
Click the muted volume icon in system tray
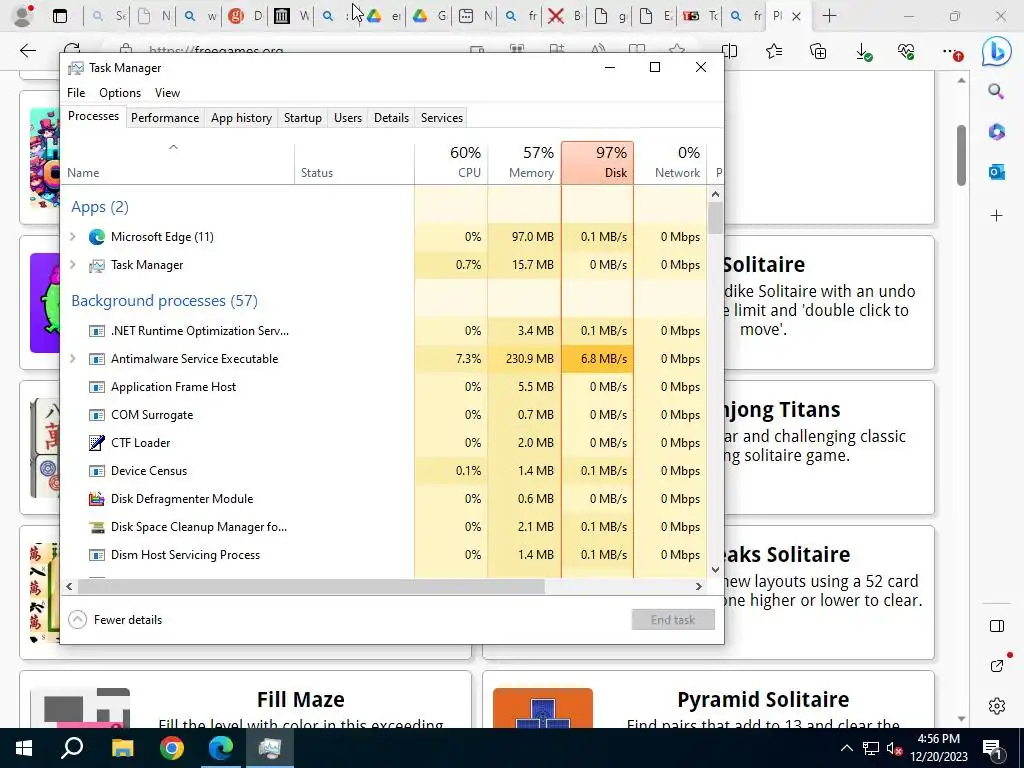pyautogui.click(x=894, y=748)
